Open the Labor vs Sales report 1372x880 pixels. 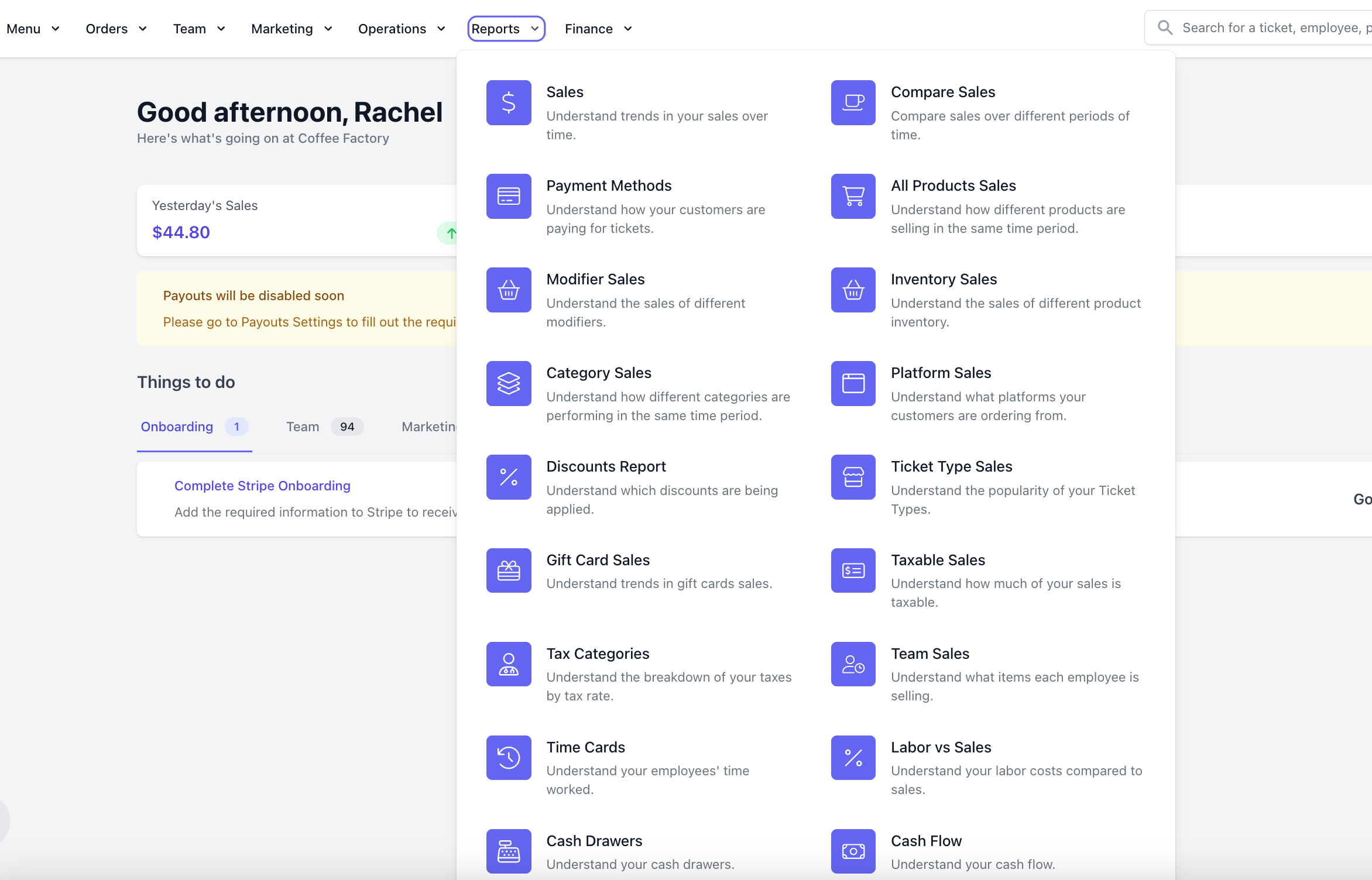(941, 747)
